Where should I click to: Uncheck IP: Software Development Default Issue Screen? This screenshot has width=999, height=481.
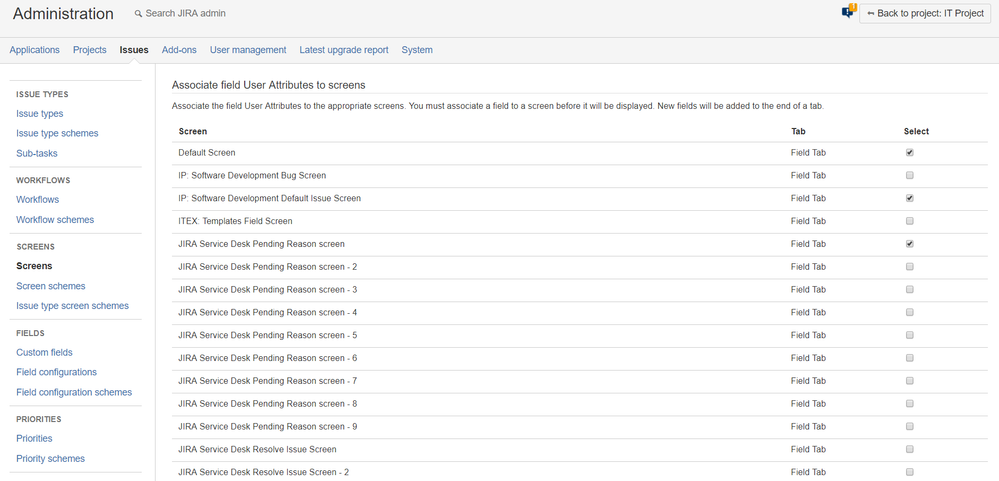(910, 198)
